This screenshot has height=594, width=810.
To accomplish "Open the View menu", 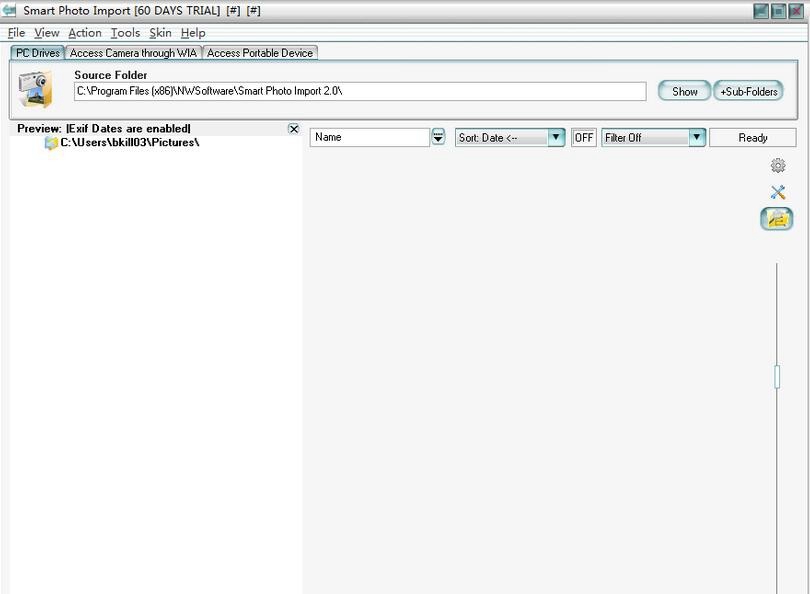I will click(x=46, y=33).
